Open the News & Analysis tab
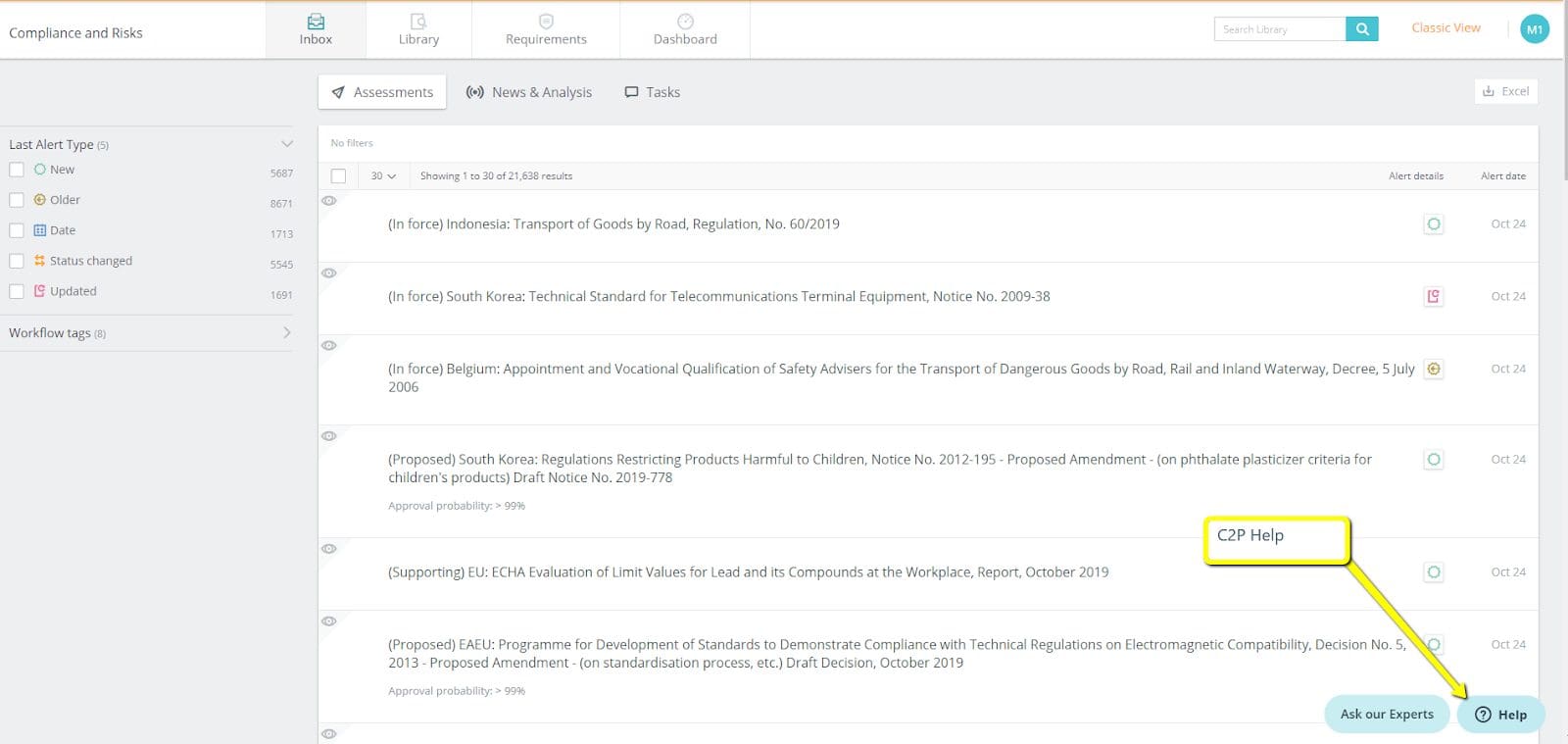The width and height of the screenshot is (1568, 744). [529, 92]
